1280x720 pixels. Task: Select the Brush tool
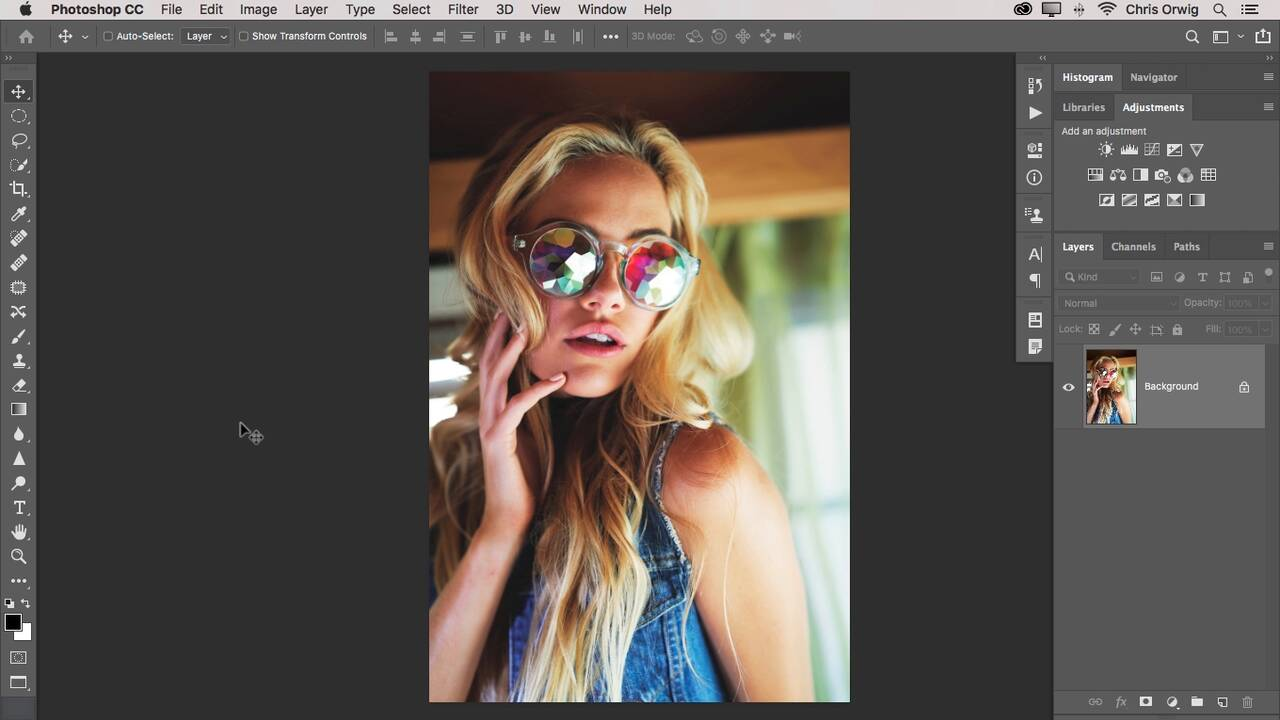pyautogui.click(x=19, y=336)
